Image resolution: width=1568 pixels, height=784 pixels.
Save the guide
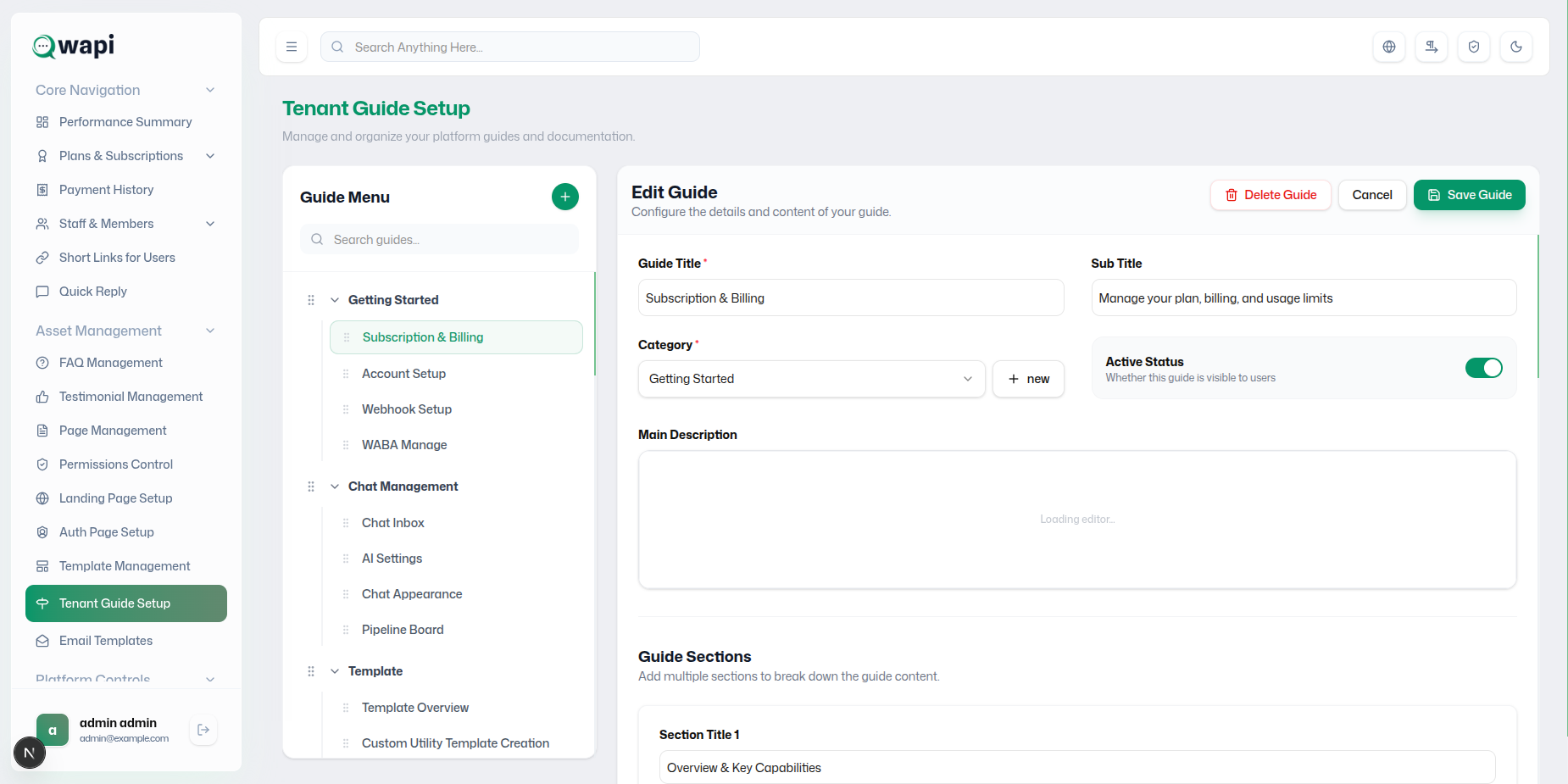click(x=1470, y=195)
